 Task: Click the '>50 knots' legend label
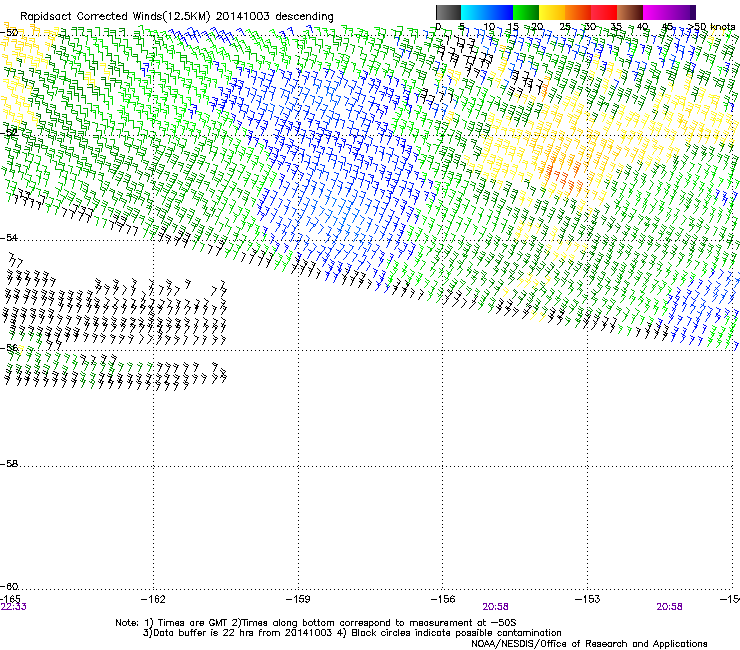point(711,27)
